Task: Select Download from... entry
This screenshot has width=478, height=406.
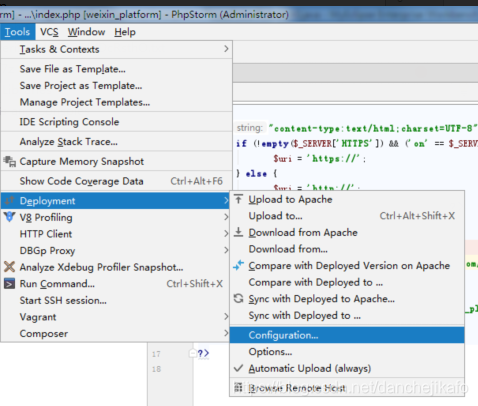Action: click(x=347, y=249)
